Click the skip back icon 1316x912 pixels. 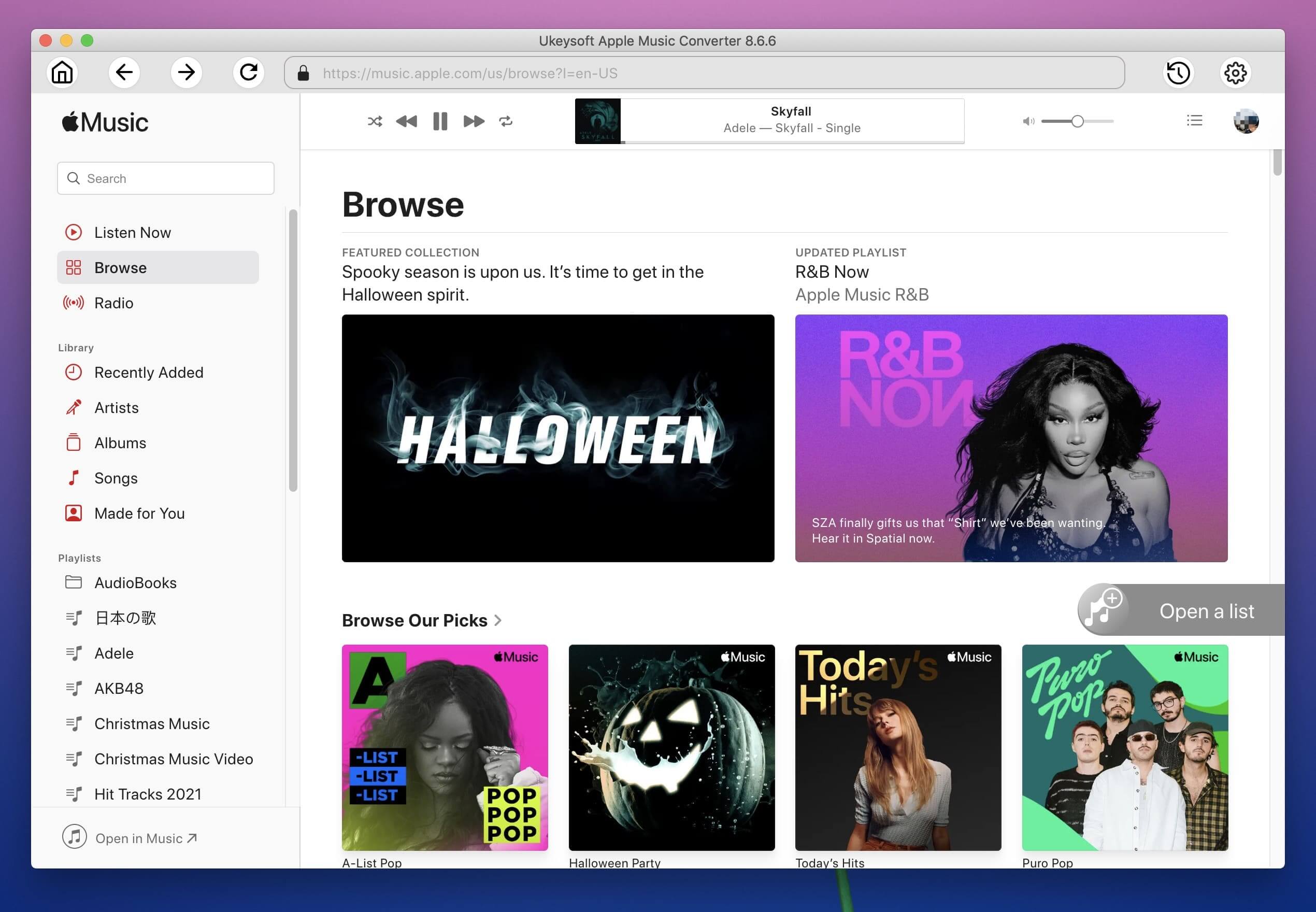pyautogui.click(x=405, y=120)
